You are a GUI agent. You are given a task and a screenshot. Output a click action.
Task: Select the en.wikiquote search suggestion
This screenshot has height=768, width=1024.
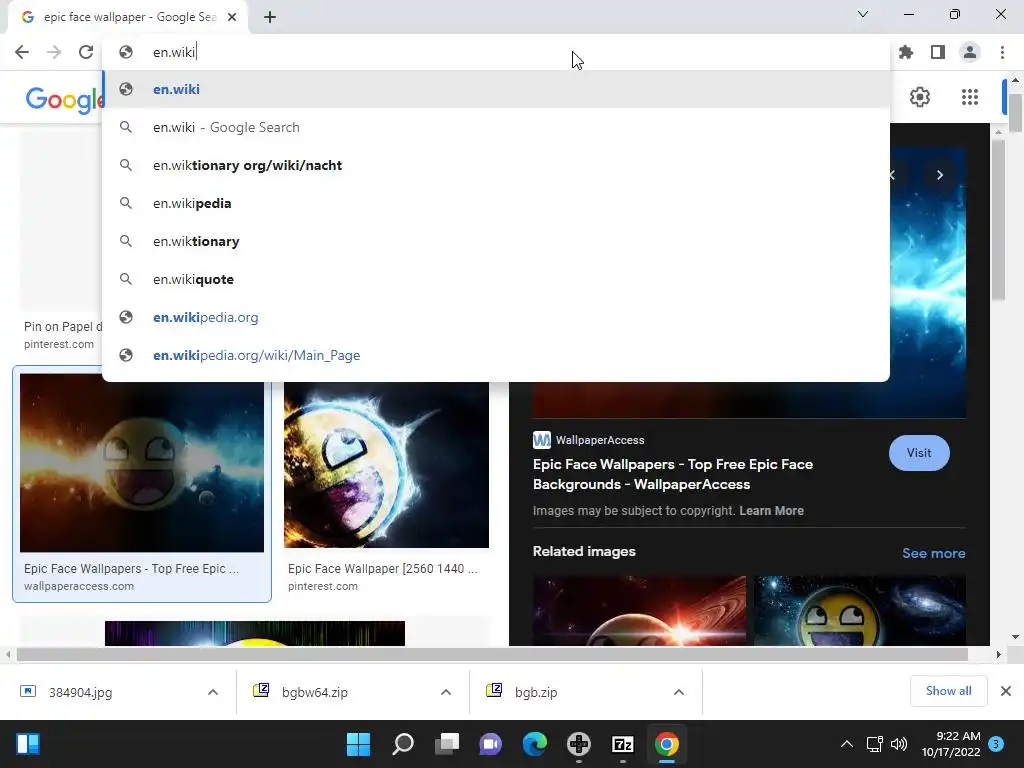point(496,279)
